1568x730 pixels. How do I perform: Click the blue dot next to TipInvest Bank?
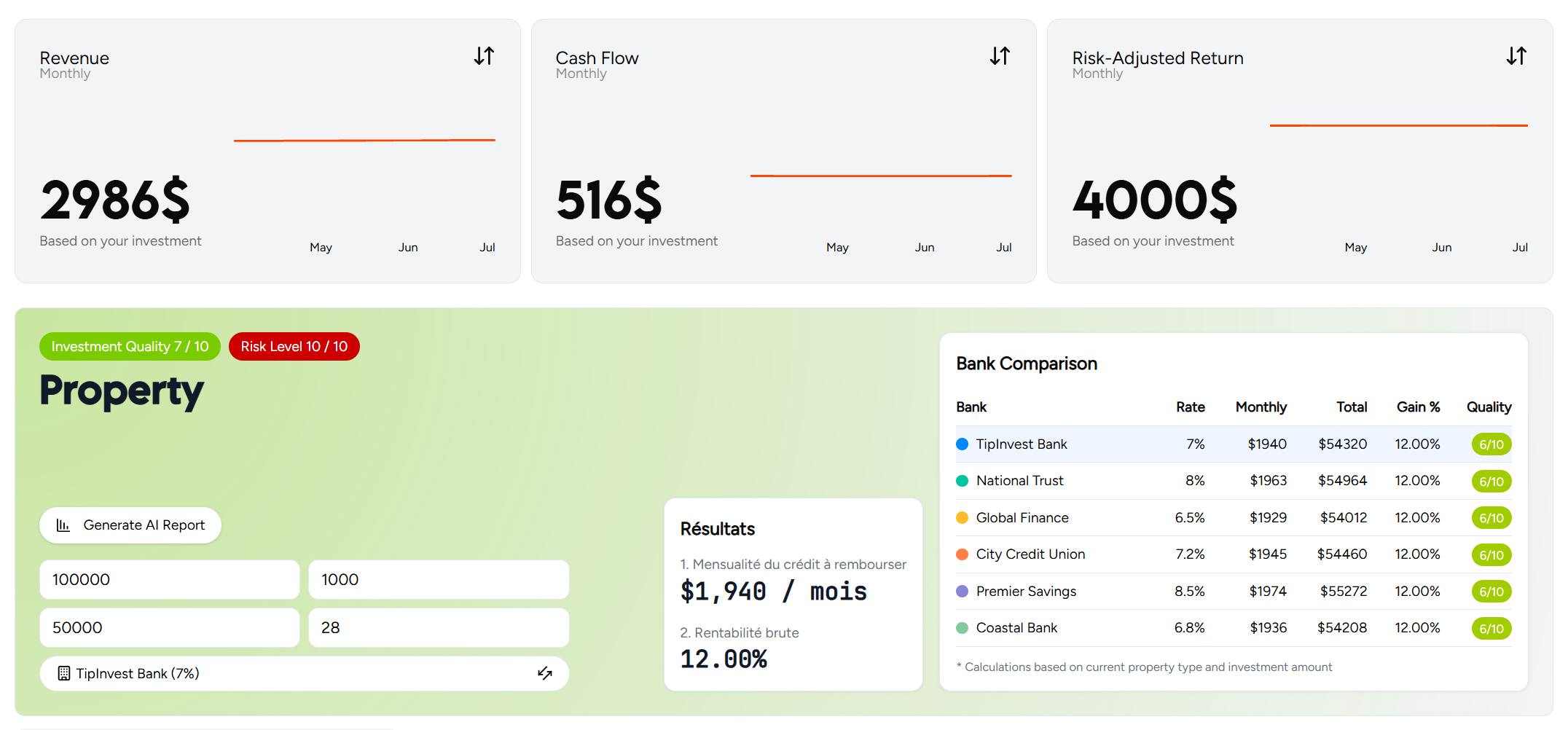click(x=962, y=444)
